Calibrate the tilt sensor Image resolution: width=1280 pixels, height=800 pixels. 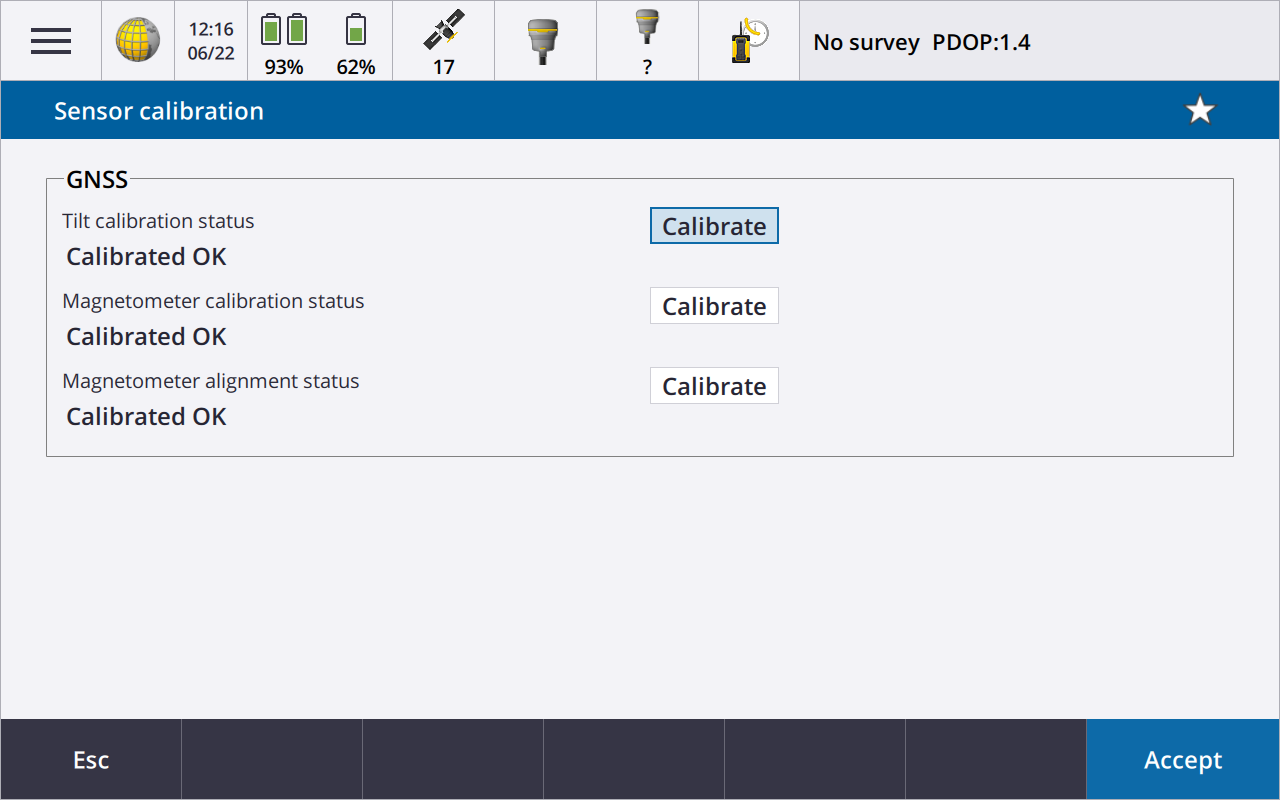point(714,226)
